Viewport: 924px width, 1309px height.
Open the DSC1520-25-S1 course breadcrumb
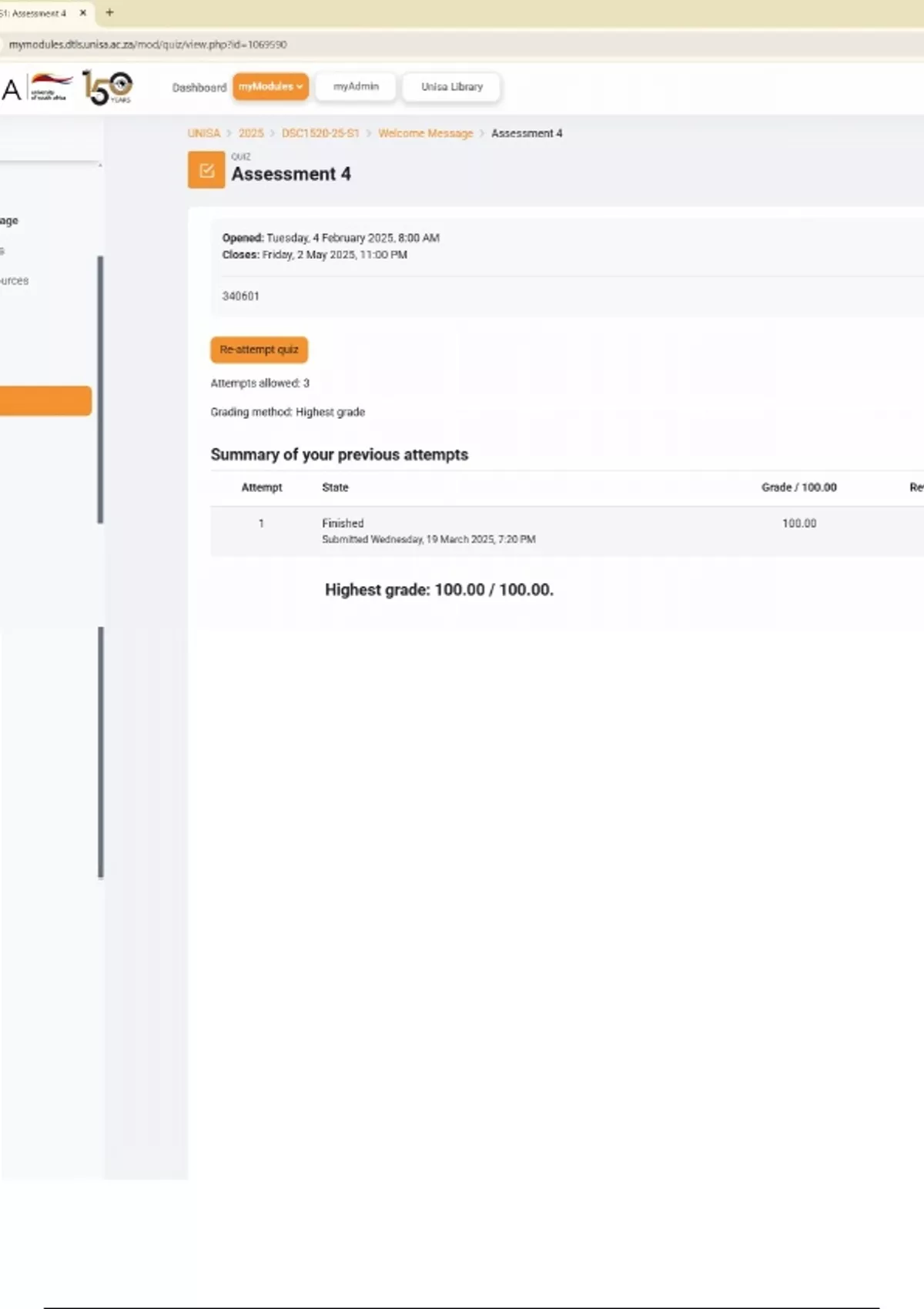(320, 133)
